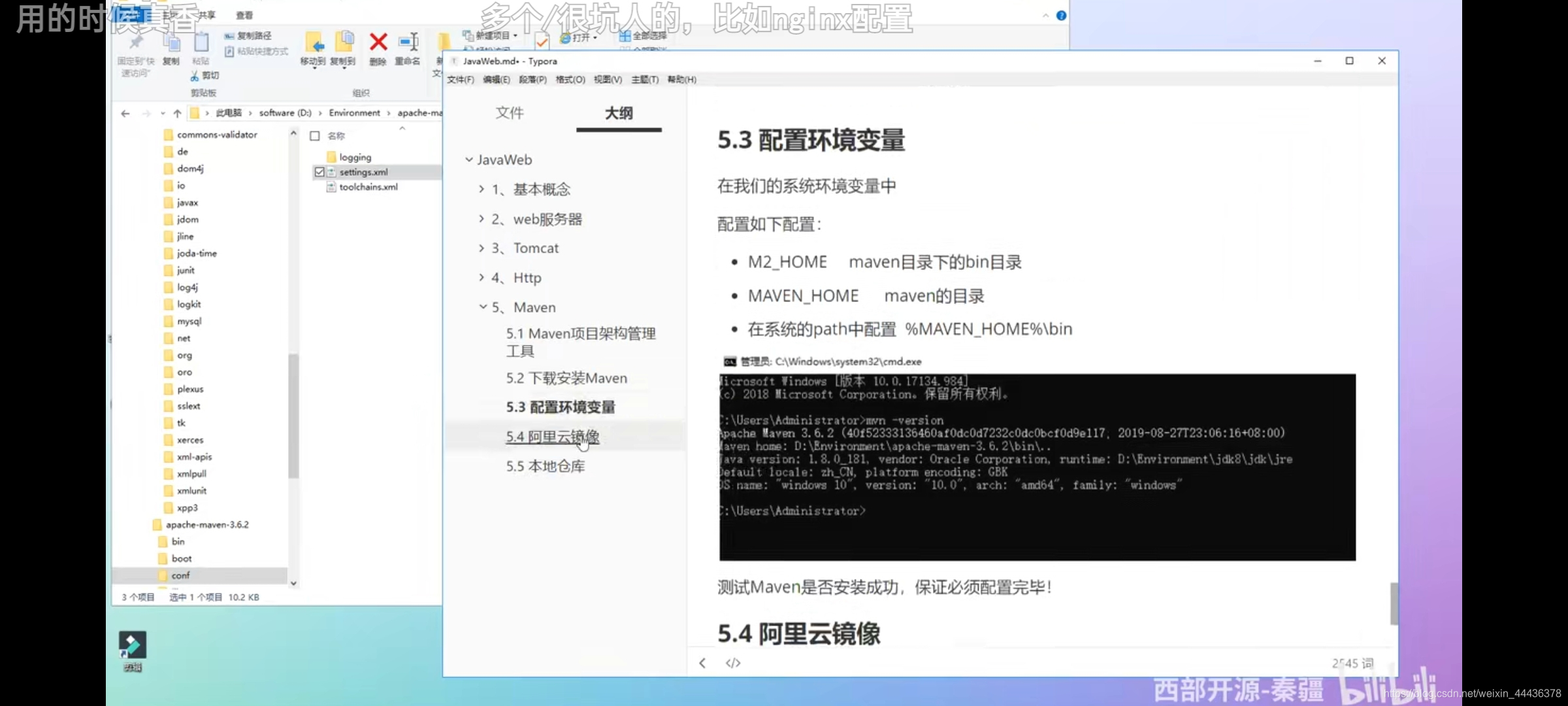Click the Move to folder icon

314,43
